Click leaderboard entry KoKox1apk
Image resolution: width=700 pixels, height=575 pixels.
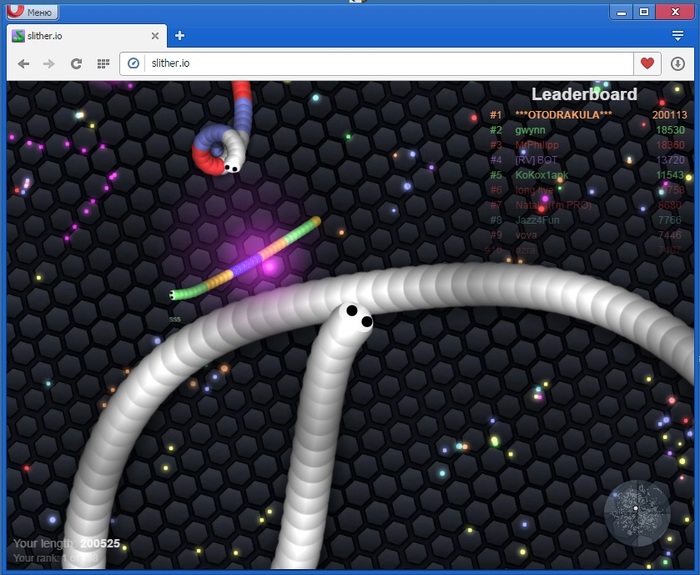tap(542, 175)
